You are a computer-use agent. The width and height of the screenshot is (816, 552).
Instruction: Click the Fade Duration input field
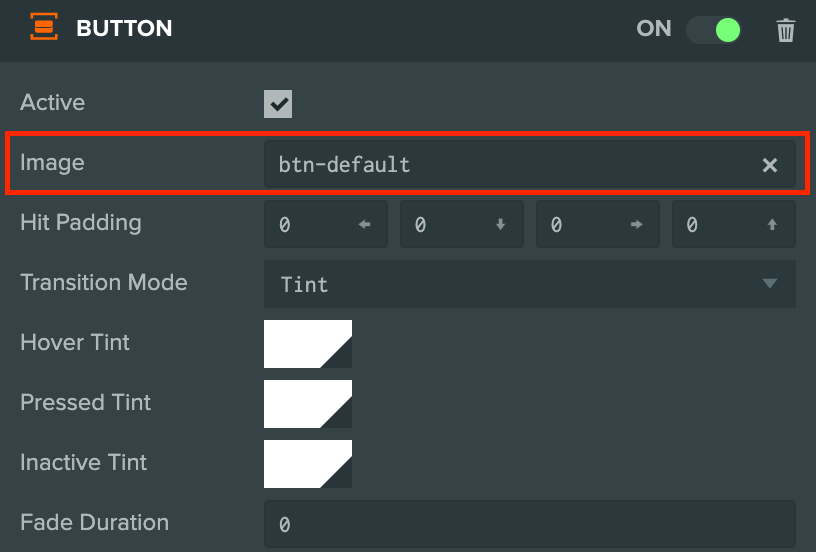click(x=530, y=524)
